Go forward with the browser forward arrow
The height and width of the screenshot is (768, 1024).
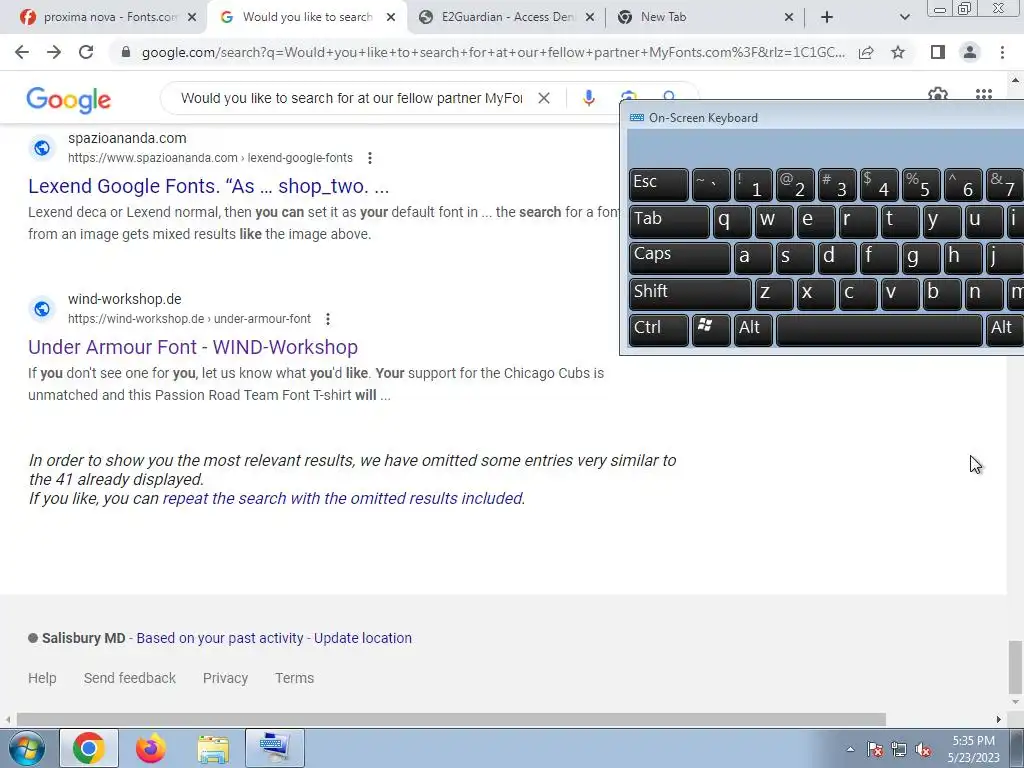point(54,52)
